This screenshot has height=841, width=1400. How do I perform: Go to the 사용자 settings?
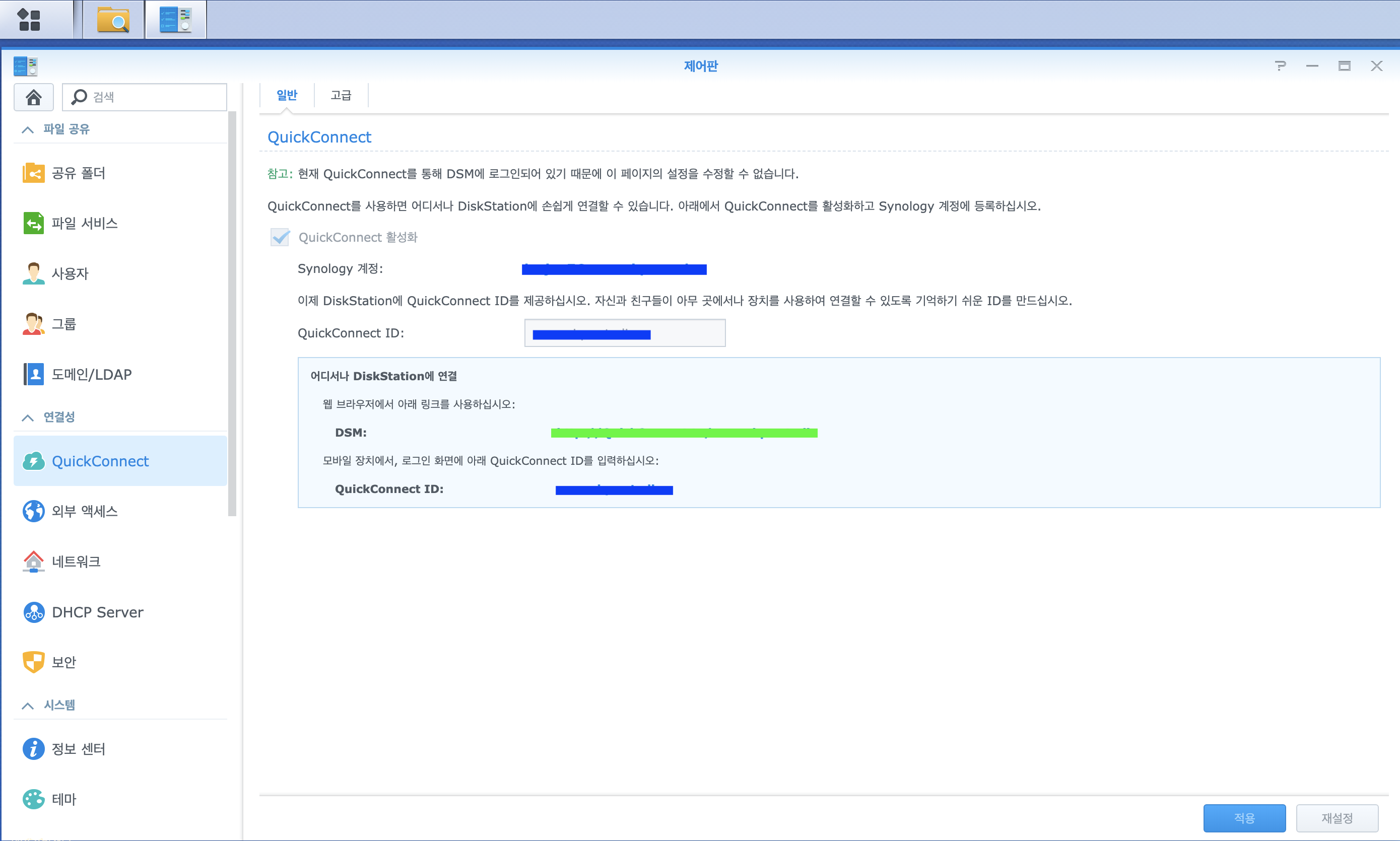70,274
